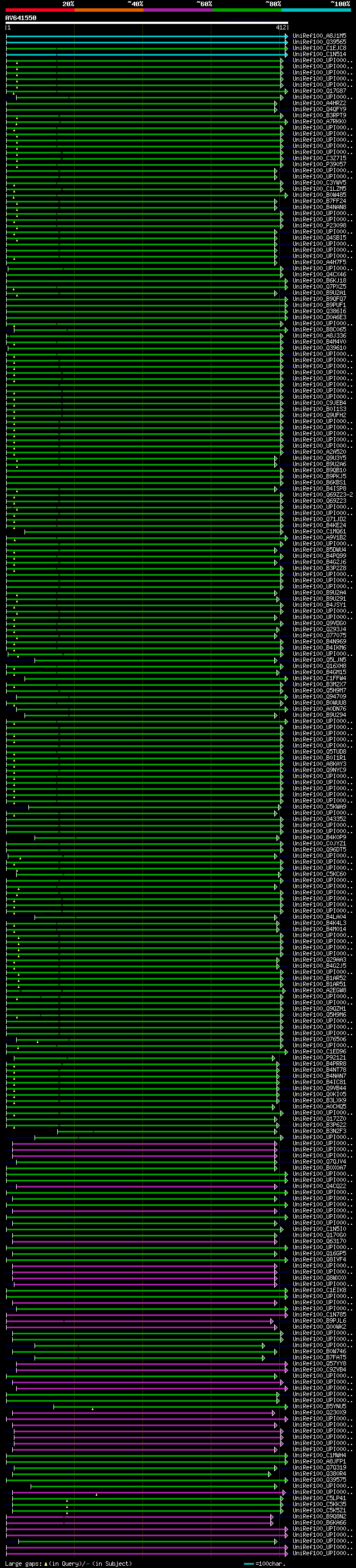Screen dimensions: 356x1568
Task: Select the UniRef100_B5DWU4 label
Action: (x=319, y=550)
